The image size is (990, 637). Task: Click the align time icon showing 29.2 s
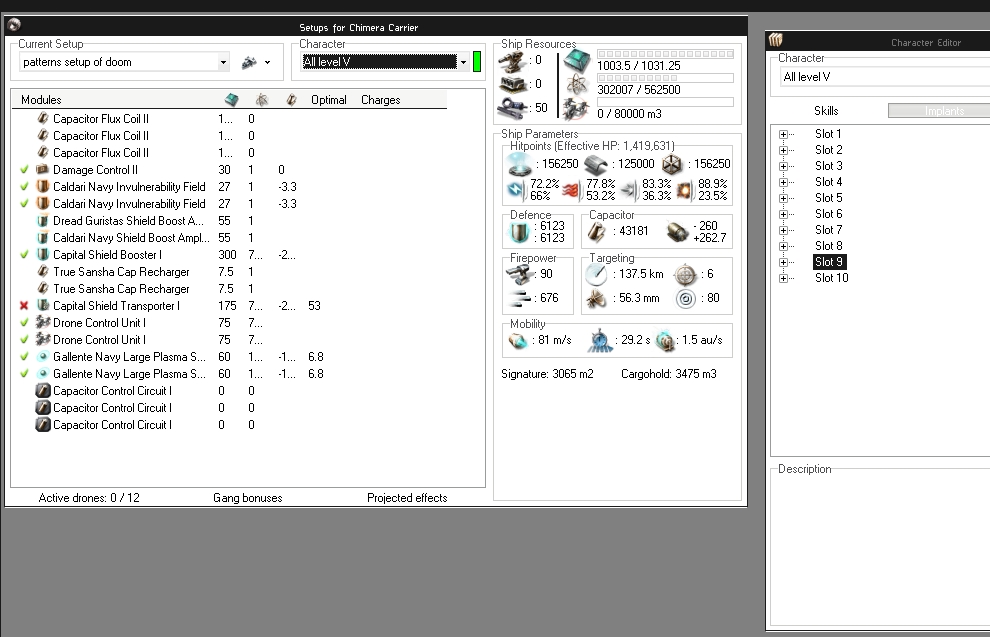pyautogui.click(x=600, y=341)
